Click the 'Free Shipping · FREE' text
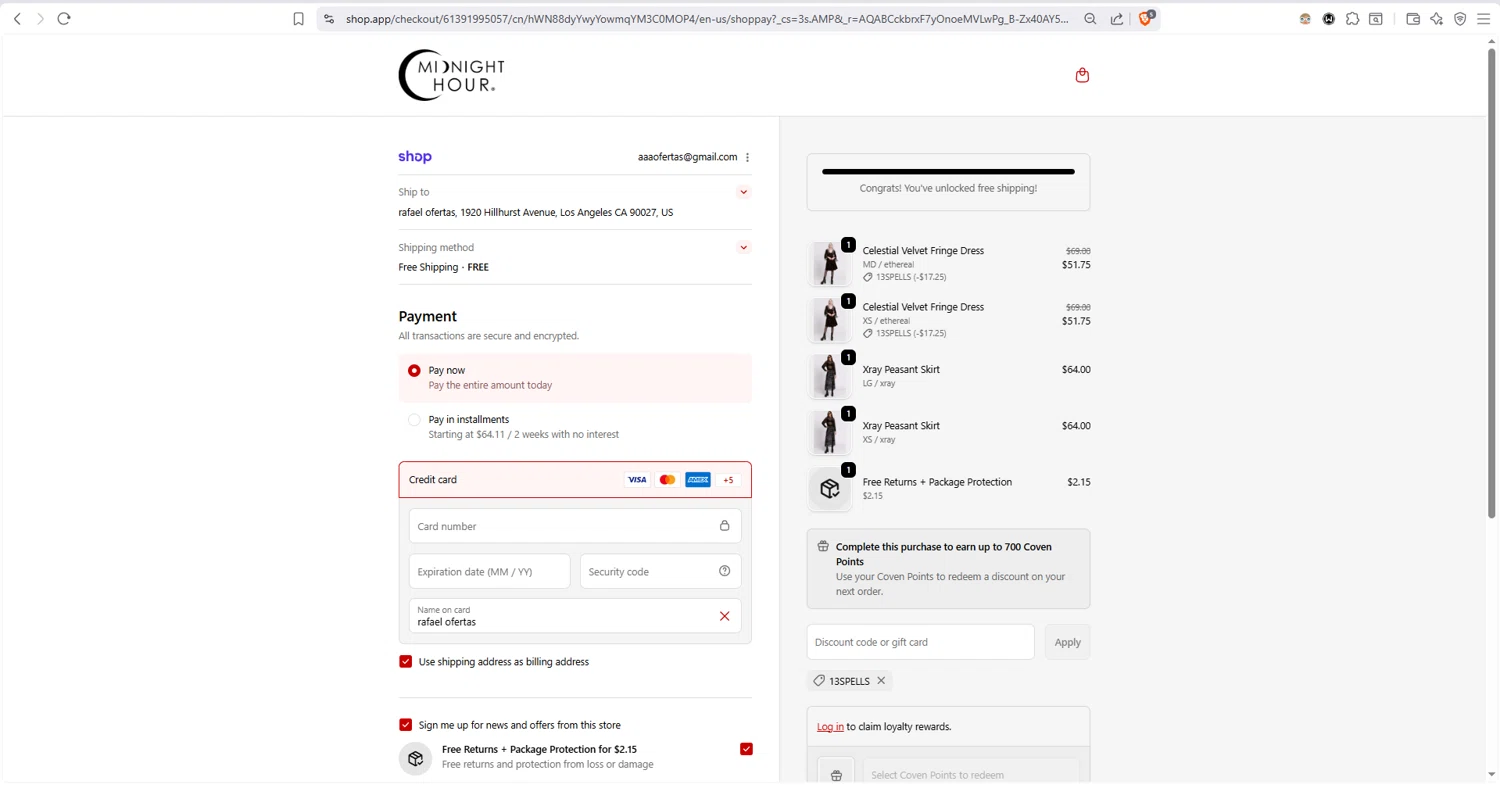This screenshot has width=1500, height=785. pos(443,267)
